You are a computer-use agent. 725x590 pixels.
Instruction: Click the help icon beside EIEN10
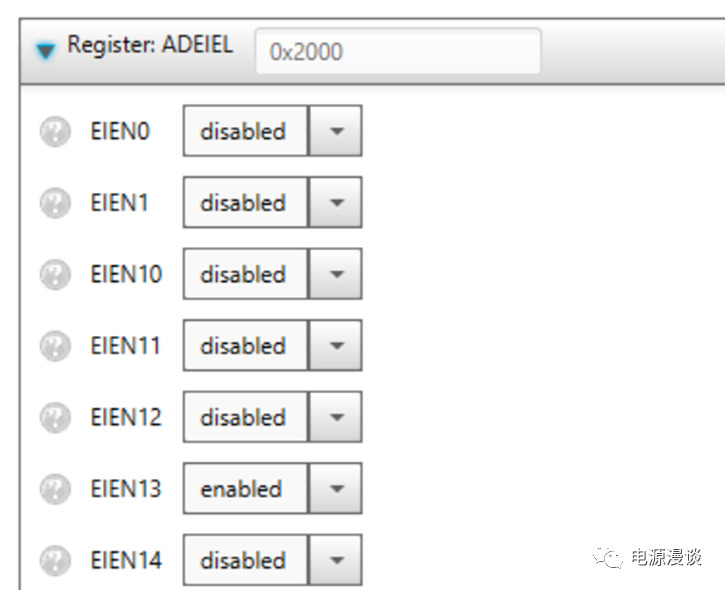(55, 275)
